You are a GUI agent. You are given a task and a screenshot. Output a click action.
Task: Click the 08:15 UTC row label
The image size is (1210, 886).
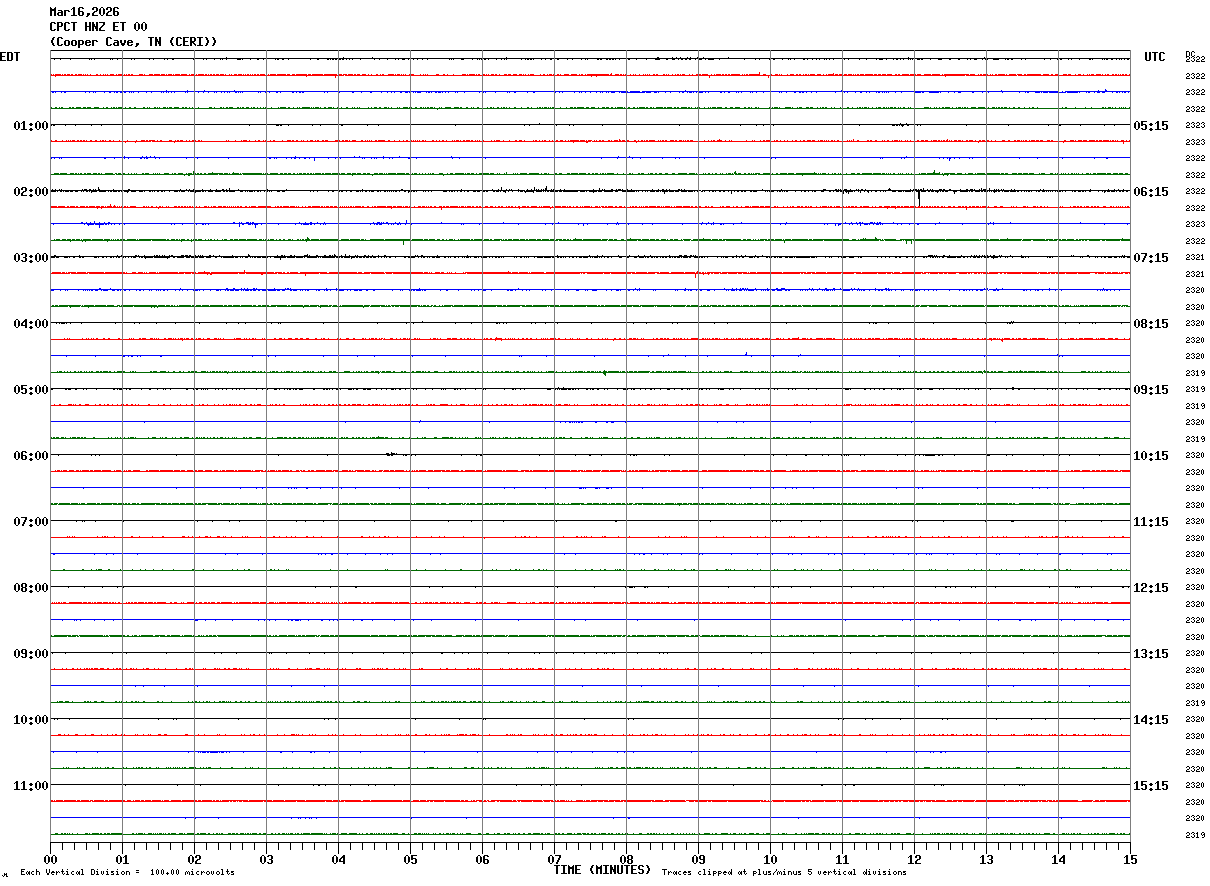coord(1151,324)
